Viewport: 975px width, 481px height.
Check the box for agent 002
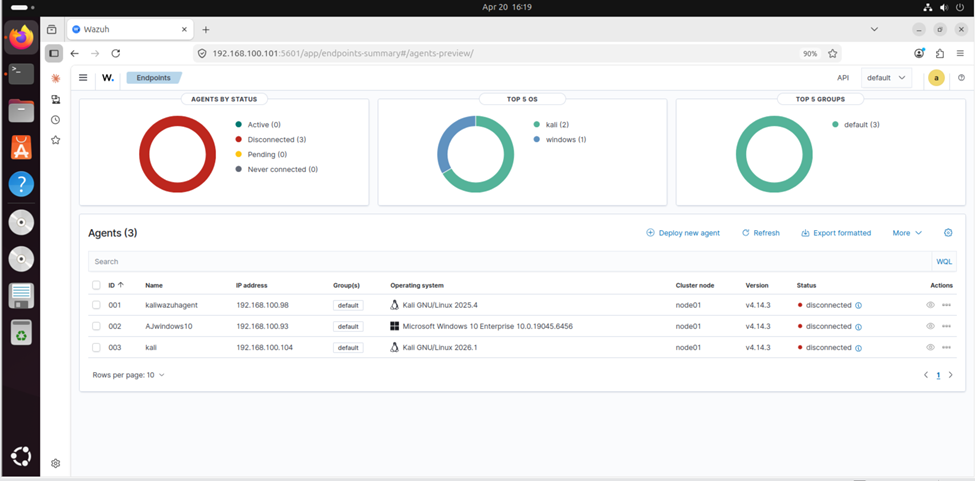click(96, 326)
